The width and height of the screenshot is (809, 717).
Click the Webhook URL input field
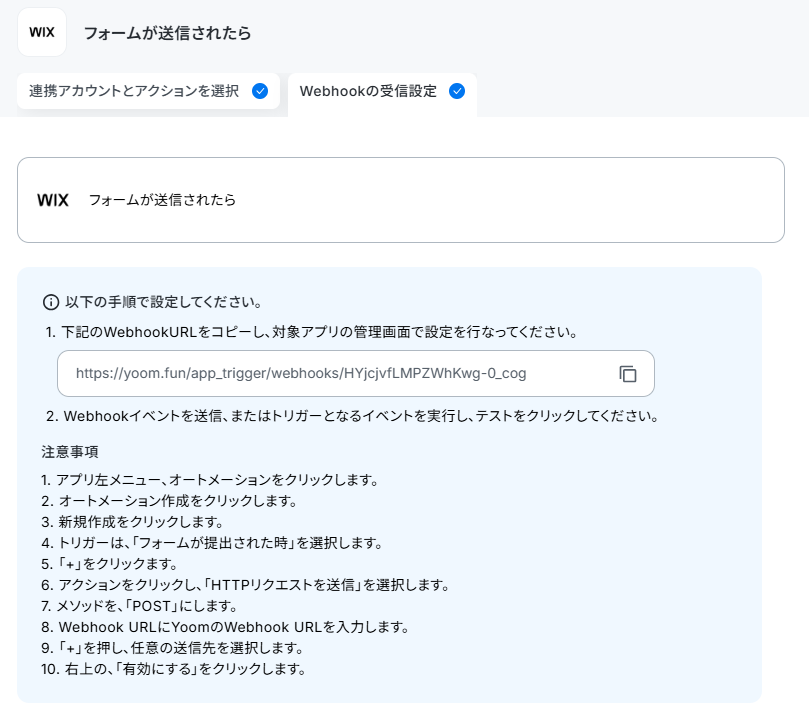coord(355,373)
